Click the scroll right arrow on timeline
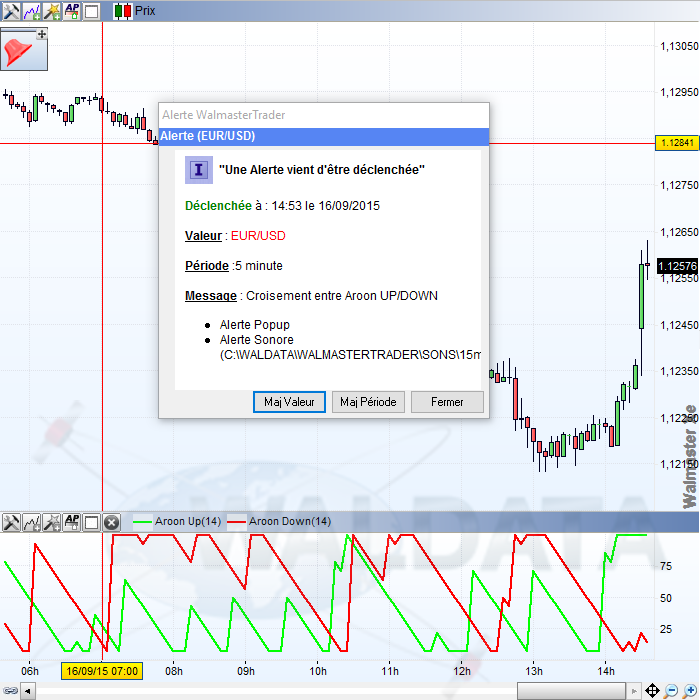This screenshot has height=700, width=700. pyautogui.click(x=634, y=691)
